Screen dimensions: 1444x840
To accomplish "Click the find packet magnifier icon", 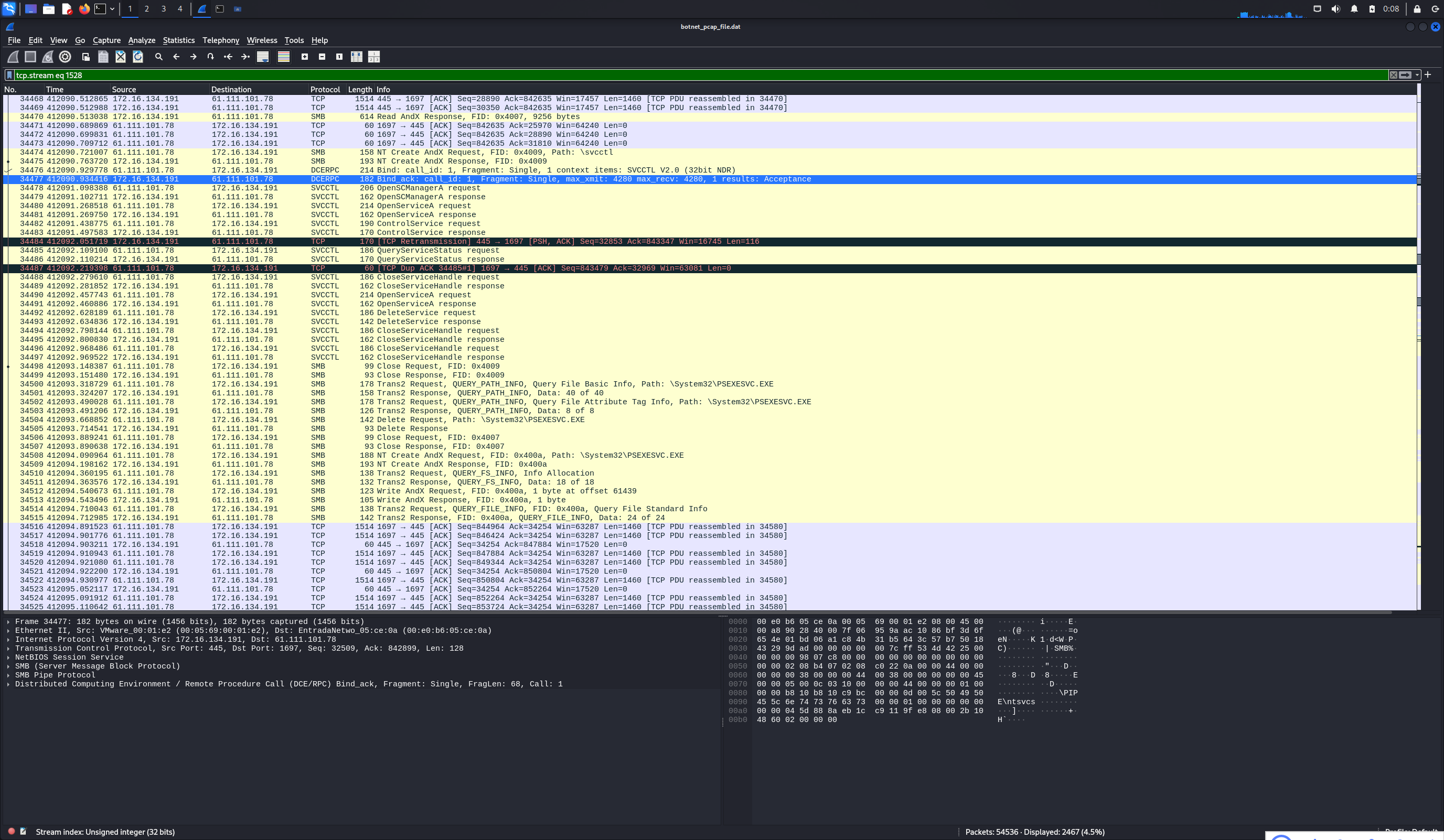I will pos(159,57).
